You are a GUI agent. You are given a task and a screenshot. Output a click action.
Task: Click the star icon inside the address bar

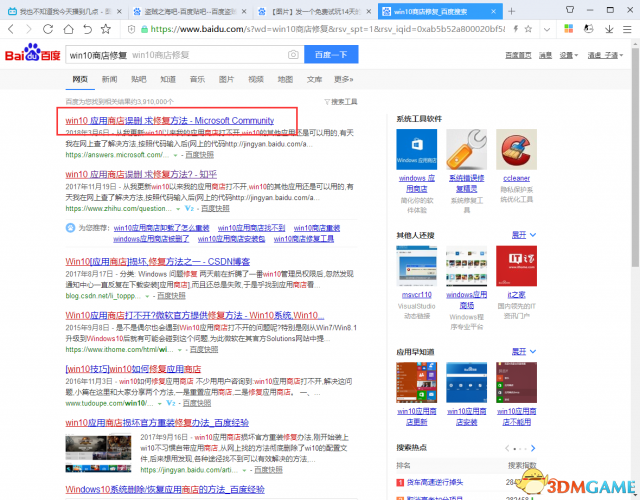click(x=528, y=29)
